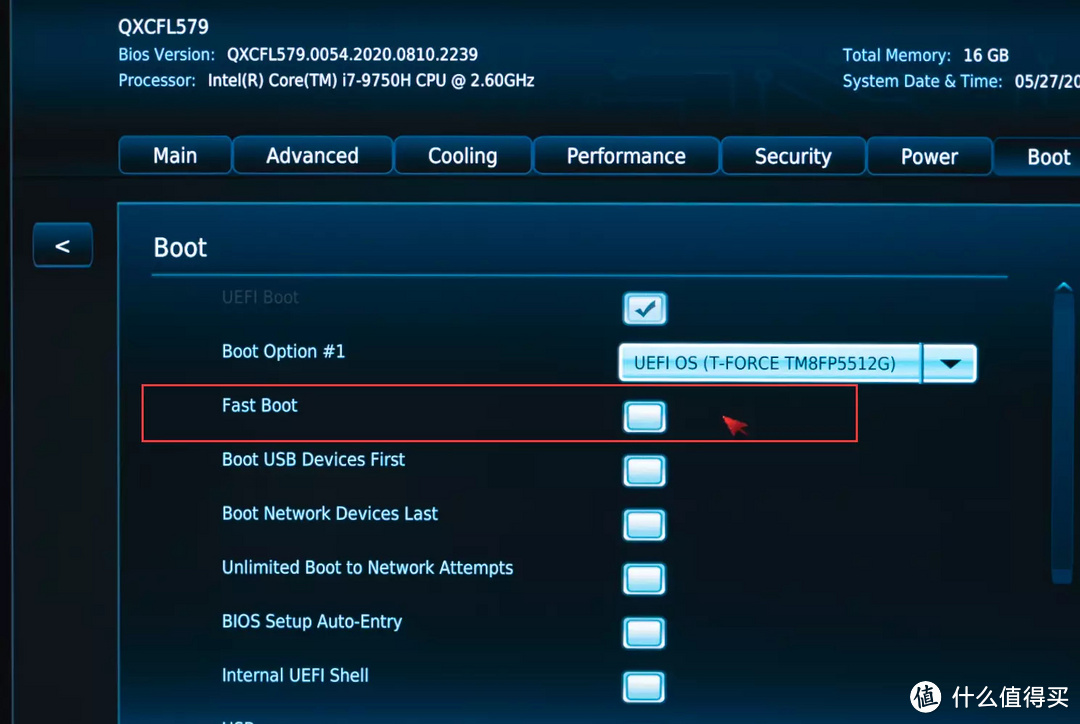Enable Internal UEFI Shell
The width and height of the screenshot is (1080, 724).
644,687
